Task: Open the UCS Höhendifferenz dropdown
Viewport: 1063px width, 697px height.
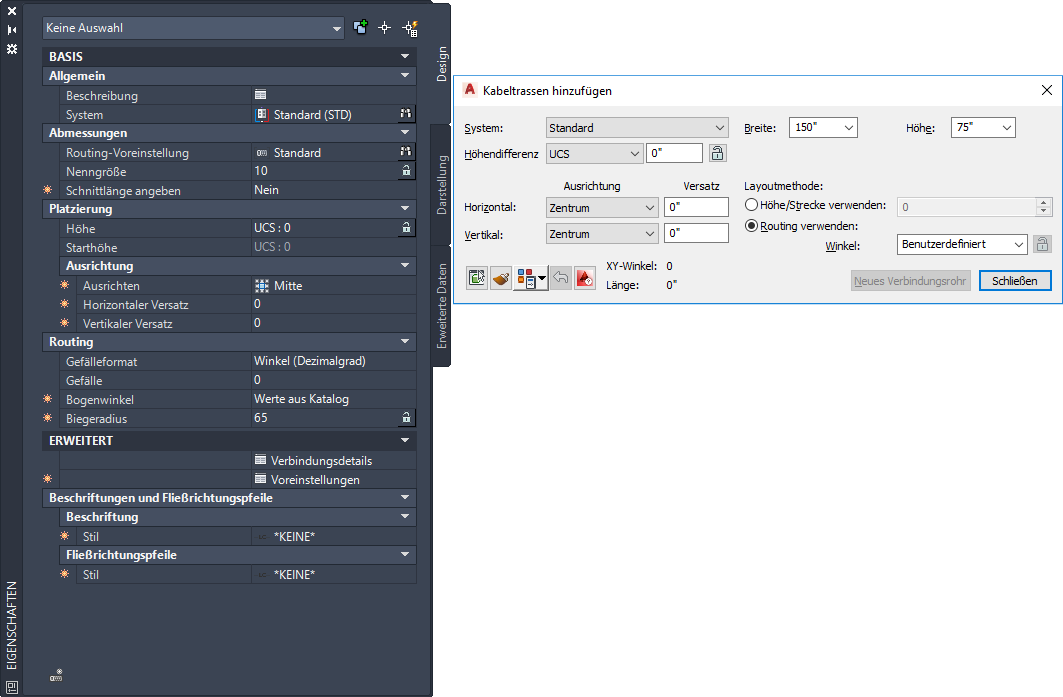Action: pyautogui.click(x=594, y=153)
